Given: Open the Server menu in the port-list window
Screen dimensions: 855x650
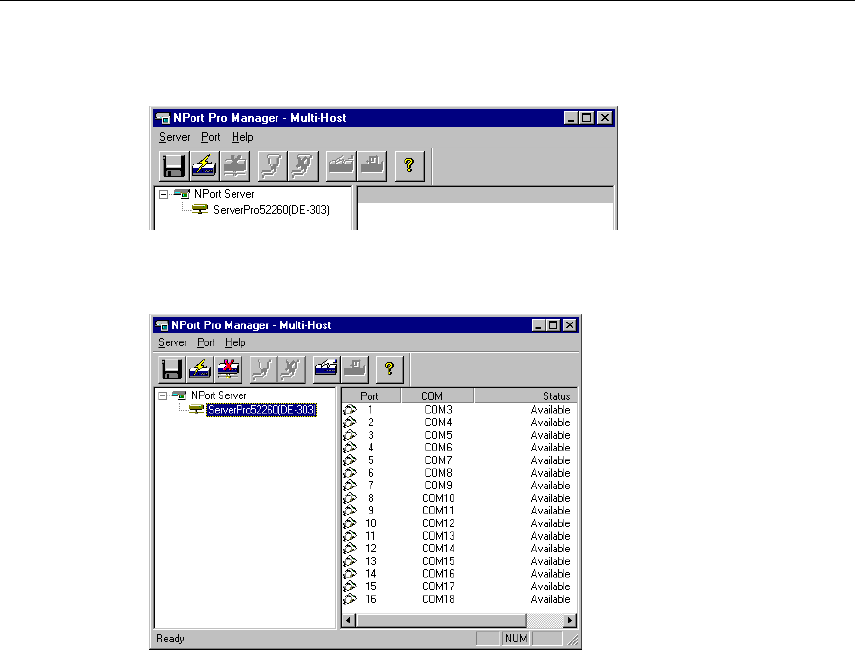Looking at the screenshot, I should [172, 343].
